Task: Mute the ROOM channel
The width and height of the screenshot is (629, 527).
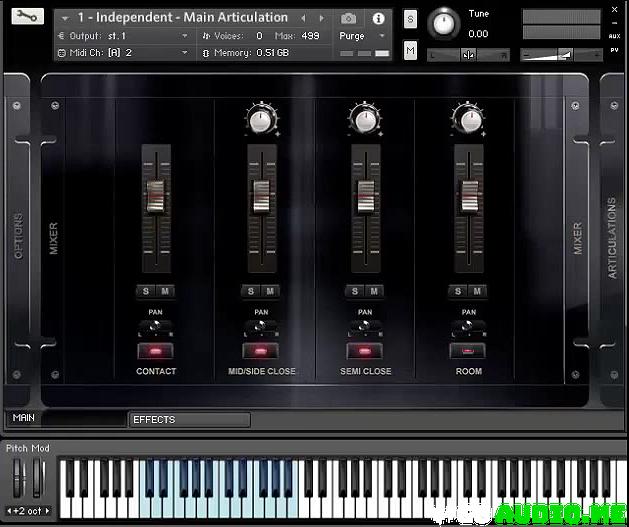Action: pyautogui.click(x=477, y=291)
